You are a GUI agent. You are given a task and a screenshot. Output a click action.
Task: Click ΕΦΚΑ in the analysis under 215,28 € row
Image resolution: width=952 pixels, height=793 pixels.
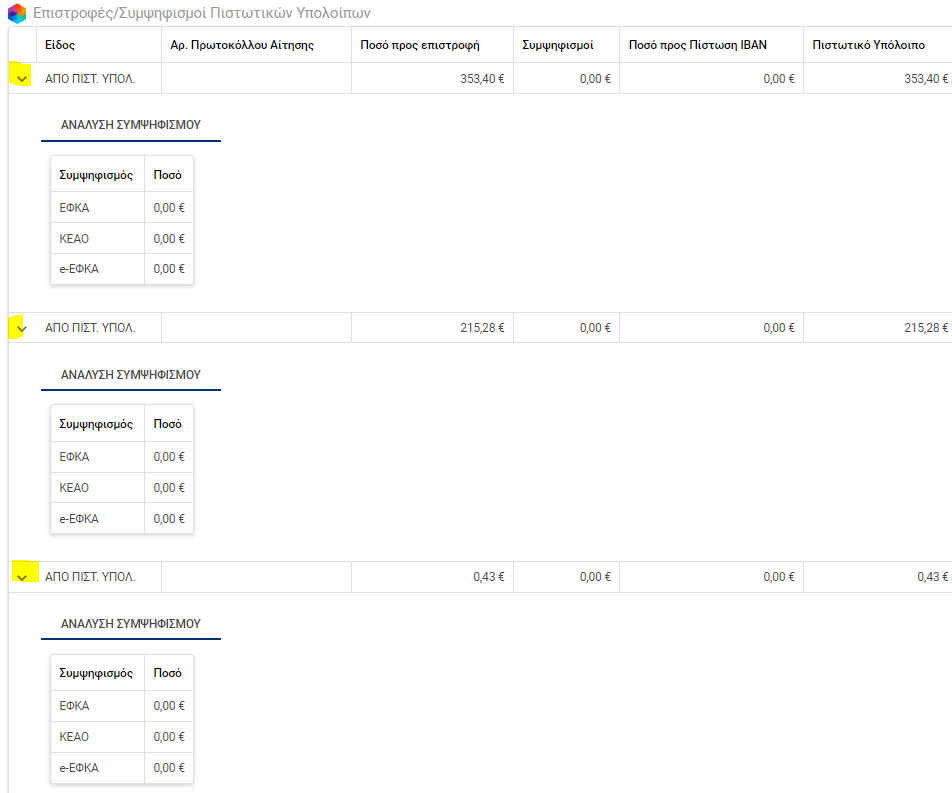coord(74,457)
